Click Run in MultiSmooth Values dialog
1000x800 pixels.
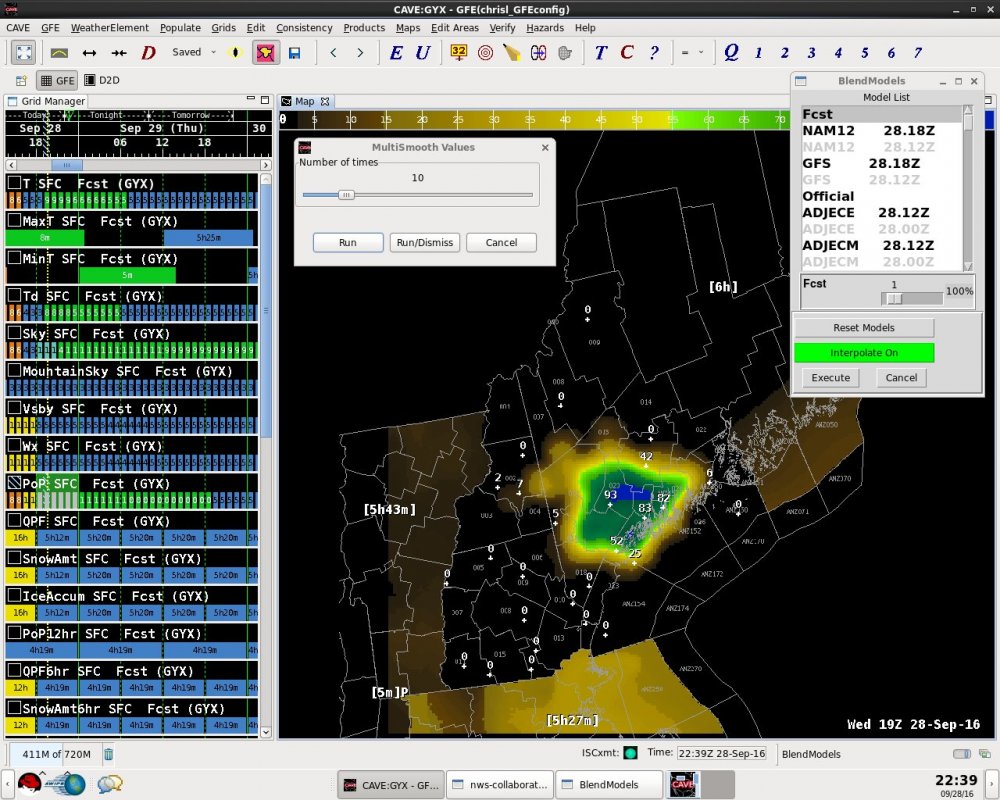coord(348,242)
